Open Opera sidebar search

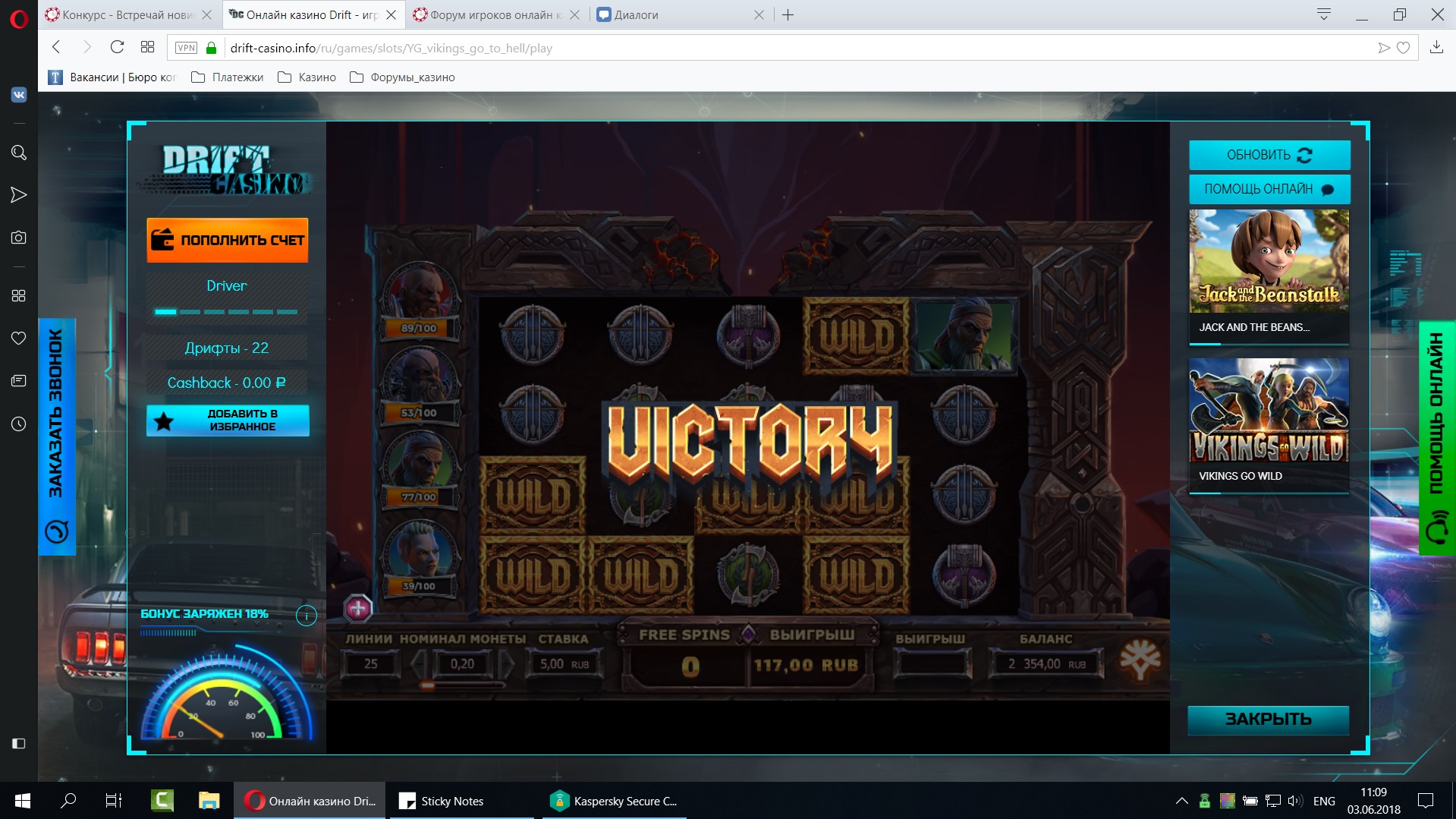point(19,153)
